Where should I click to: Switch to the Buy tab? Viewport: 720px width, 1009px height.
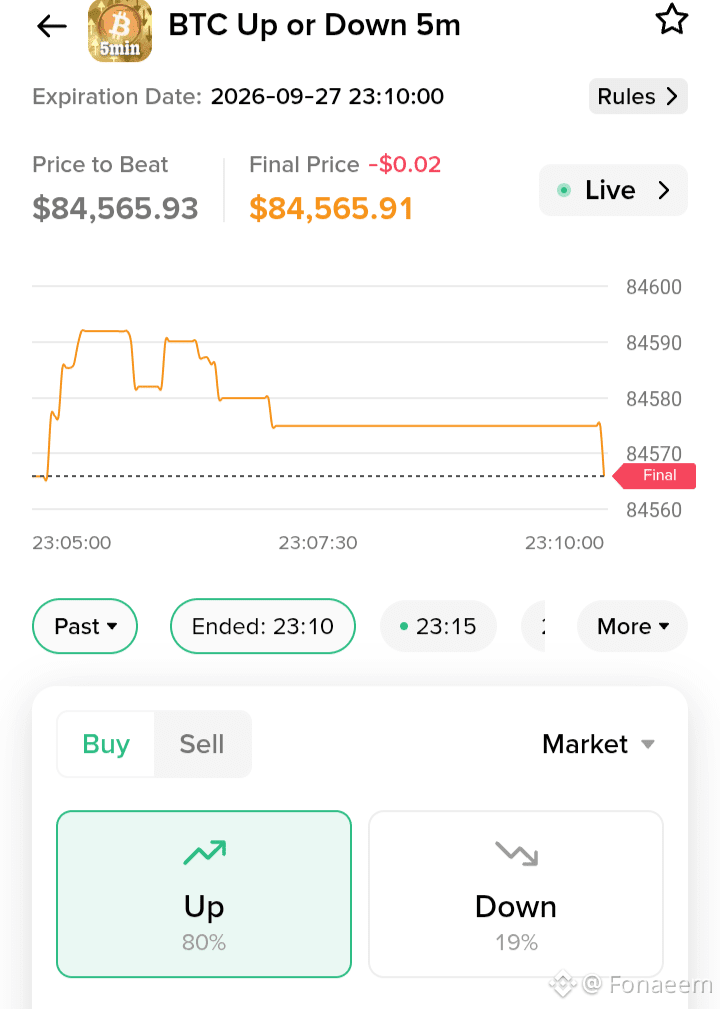106,744
